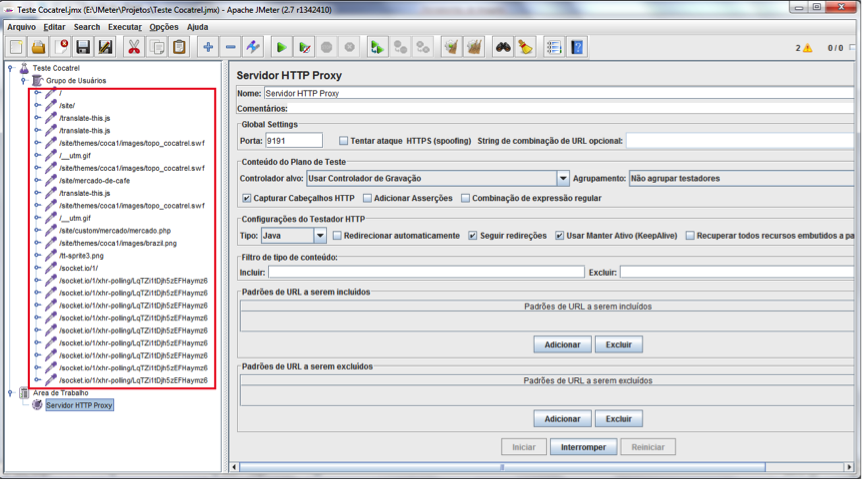Viewport: 862px width, 480px height.
Task: Click inside the Porta 9191 field
Action: [294, 141]
